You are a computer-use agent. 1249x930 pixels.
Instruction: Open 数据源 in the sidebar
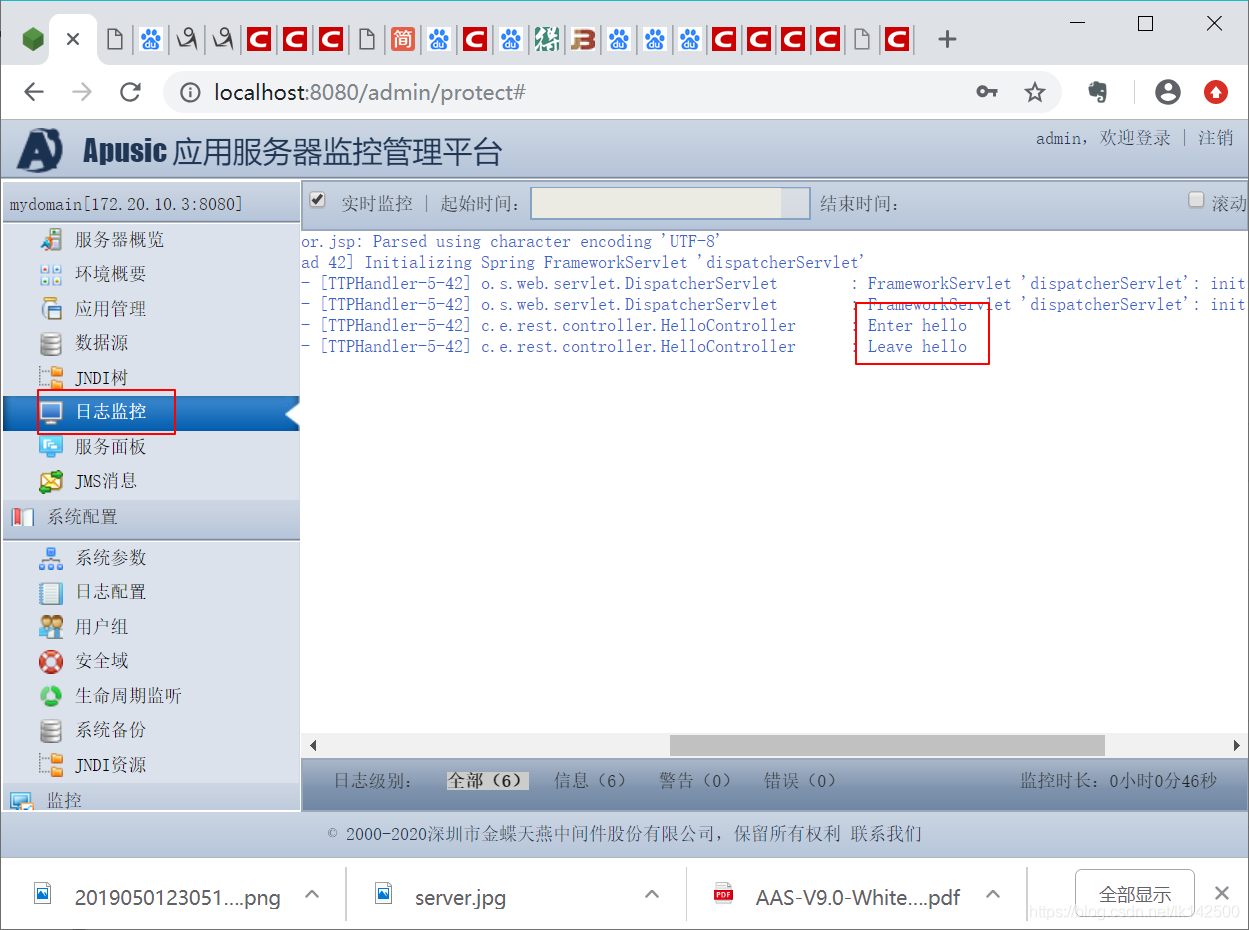point(101,343)
